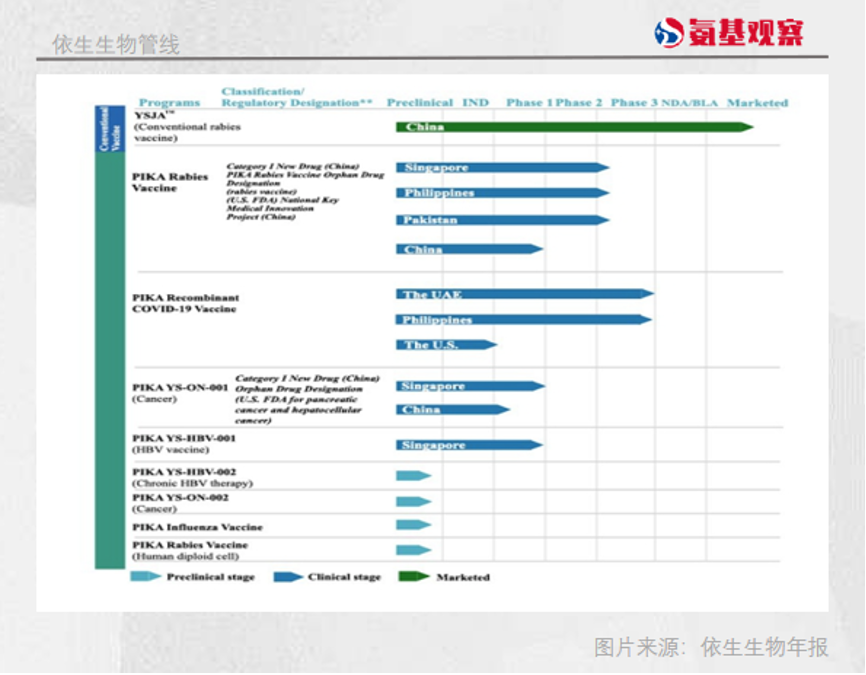Click the "Marketed" legend label

[x=463, y=577]
